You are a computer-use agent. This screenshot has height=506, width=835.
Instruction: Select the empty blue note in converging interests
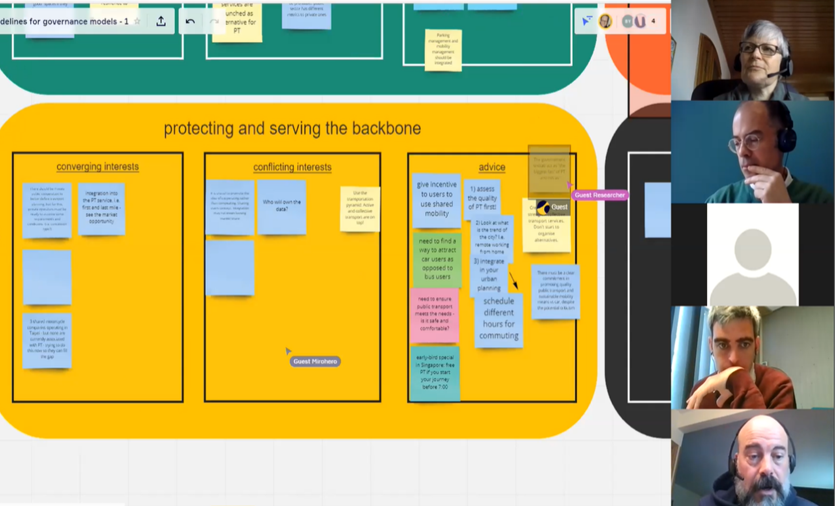pos(47,278)
